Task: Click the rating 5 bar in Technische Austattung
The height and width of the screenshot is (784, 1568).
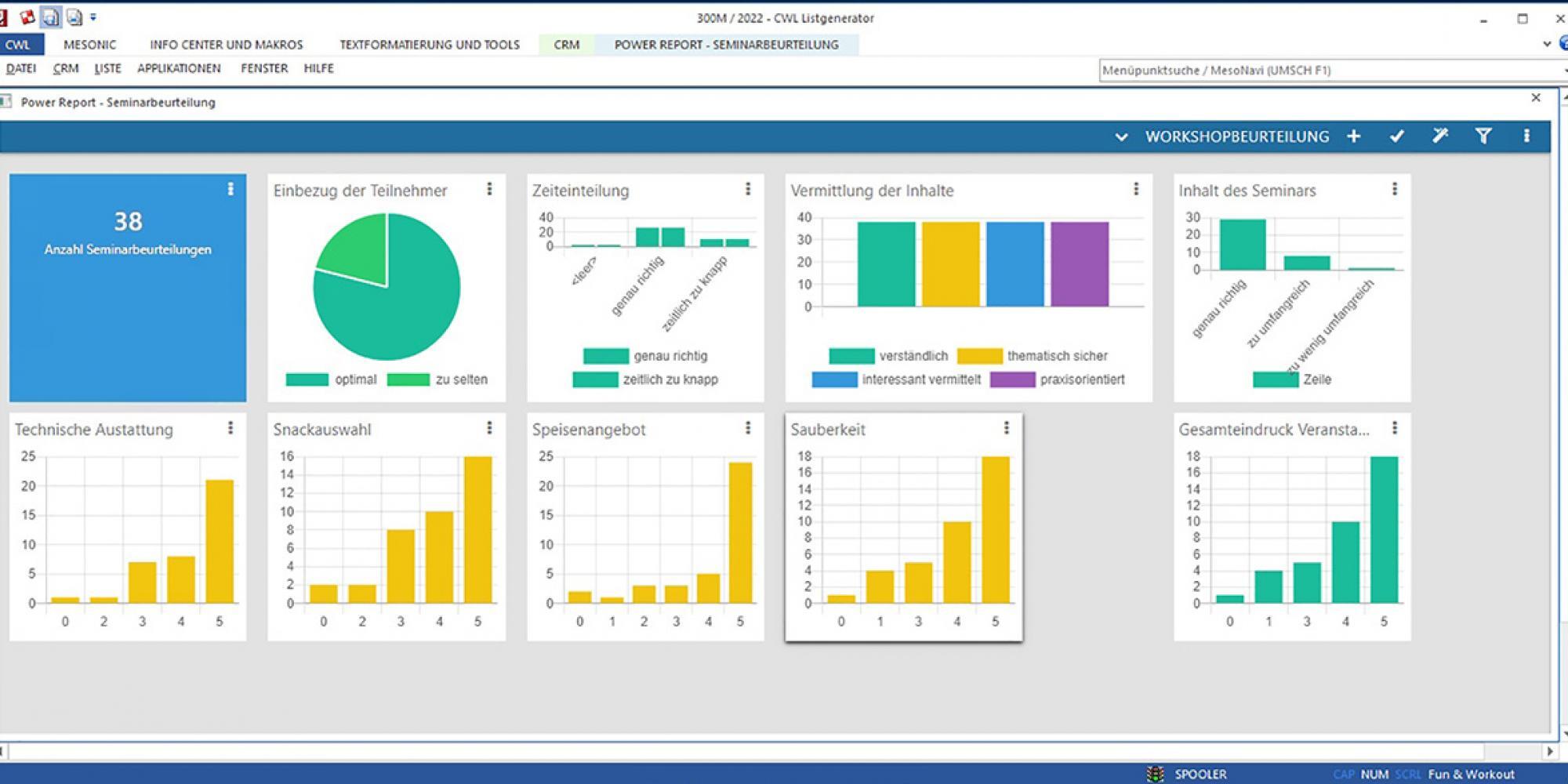Action: click(220, 541)
